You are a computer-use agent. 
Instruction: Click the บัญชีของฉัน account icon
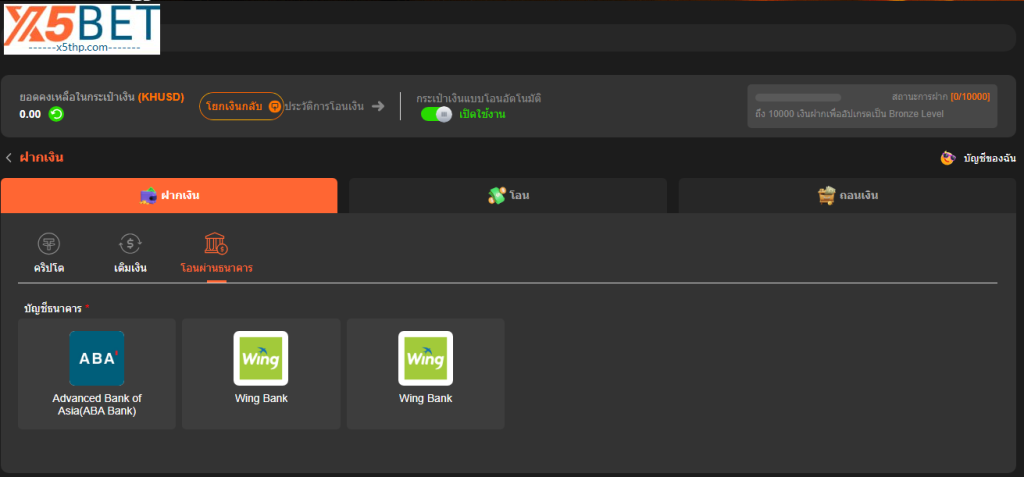947,158
